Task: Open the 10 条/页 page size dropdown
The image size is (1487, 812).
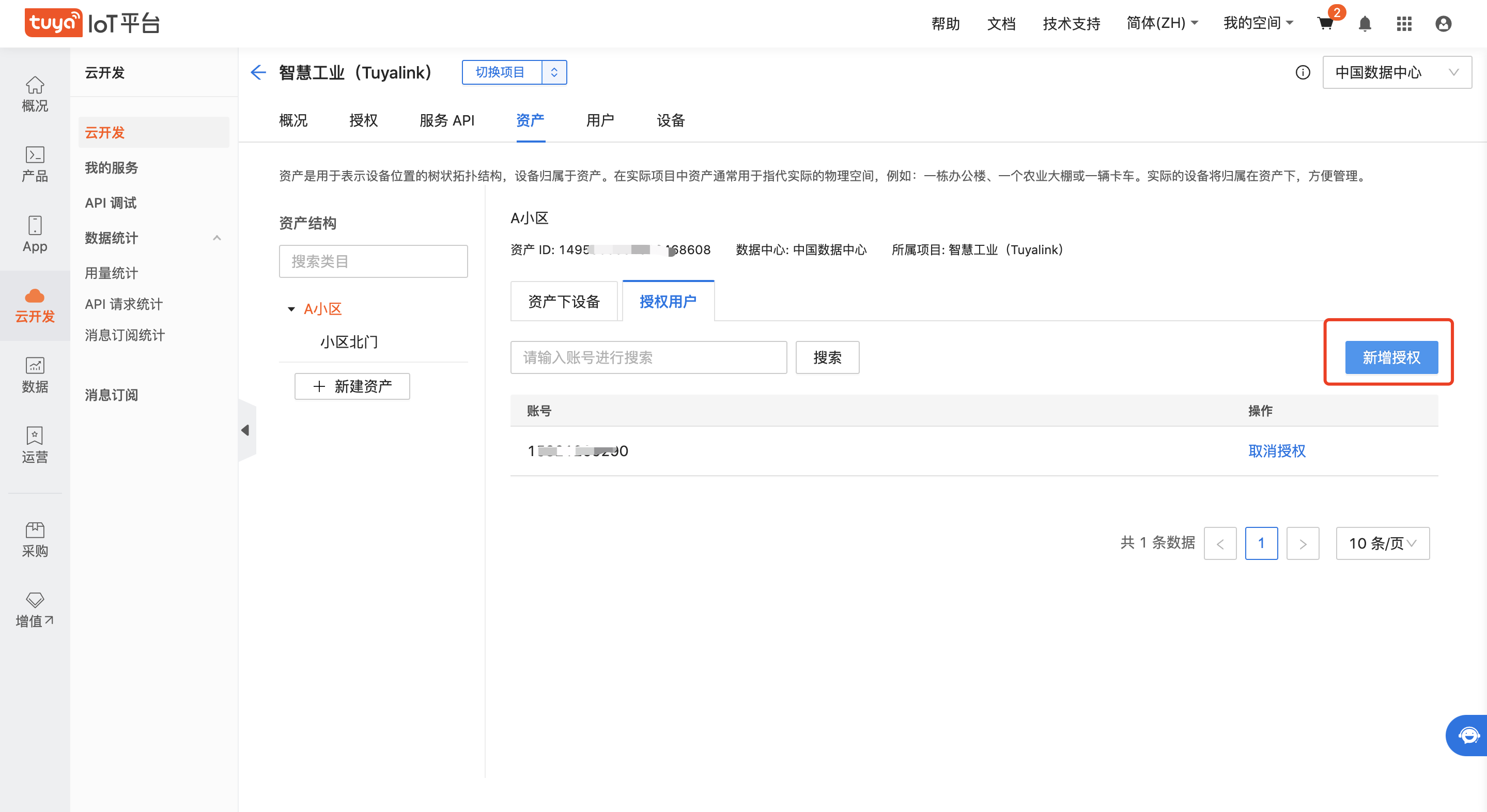Action: coord(1383,543)
